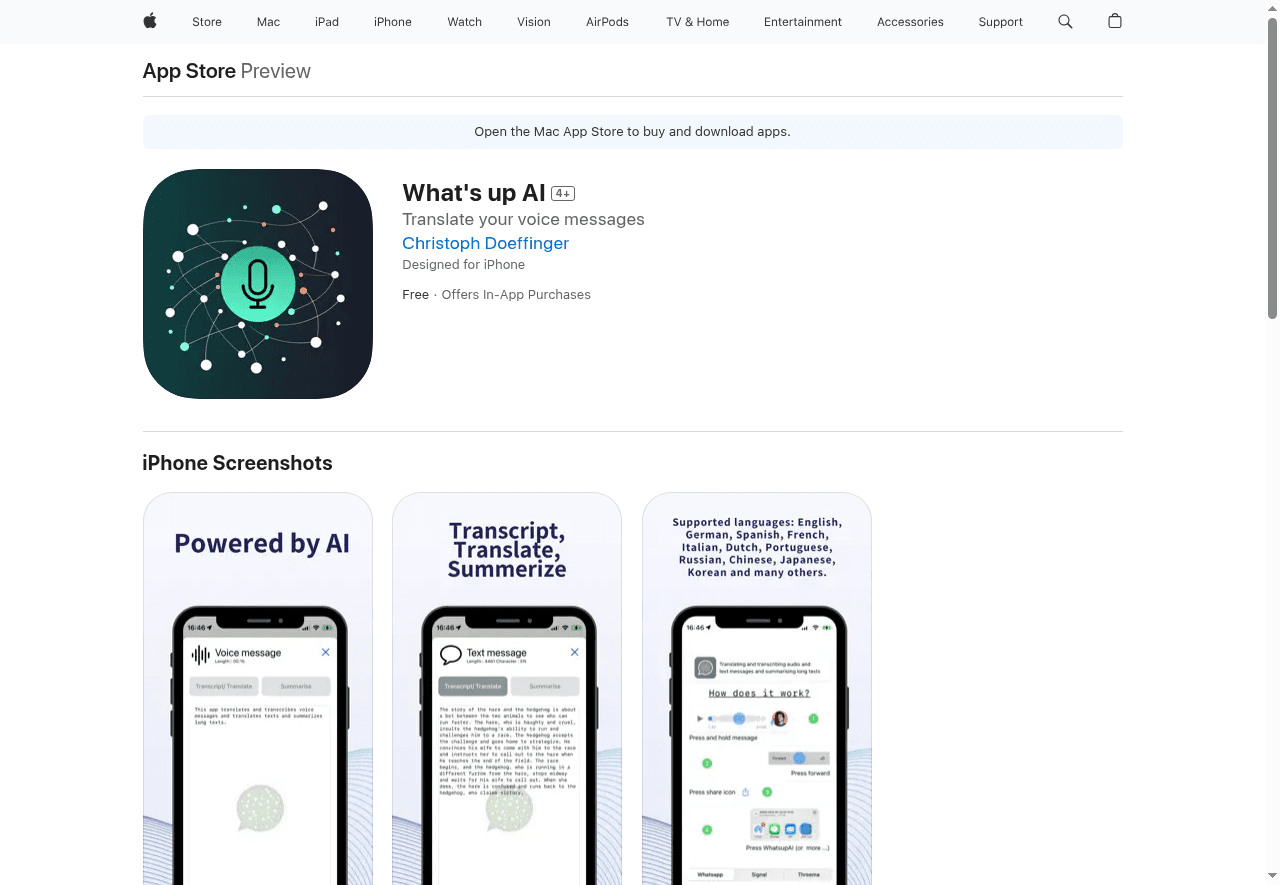
Task: Open the Accessories menu item
Action: 910,22
